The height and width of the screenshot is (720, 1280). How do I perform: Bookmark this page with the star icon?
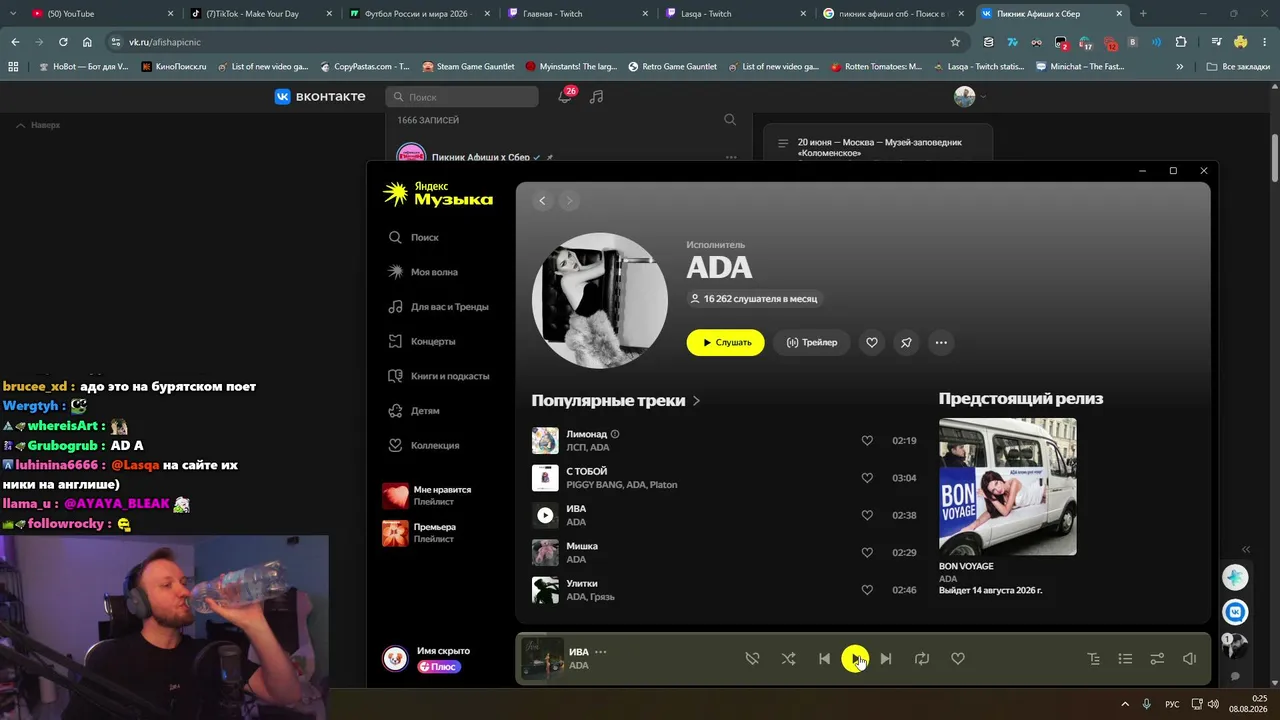955,42
